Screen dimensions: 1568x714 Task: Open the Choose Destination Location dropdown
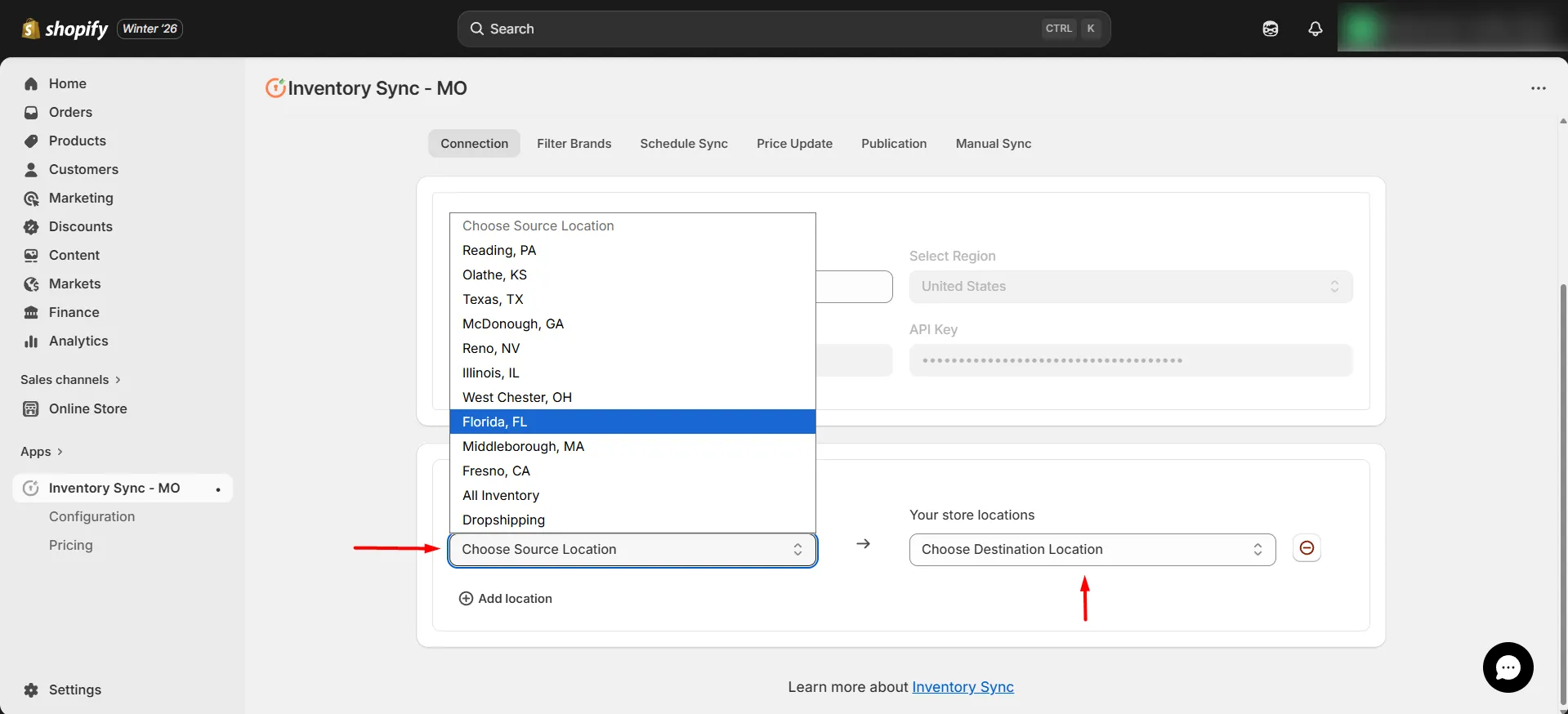pyautogui.click(x=1092, y=549)
